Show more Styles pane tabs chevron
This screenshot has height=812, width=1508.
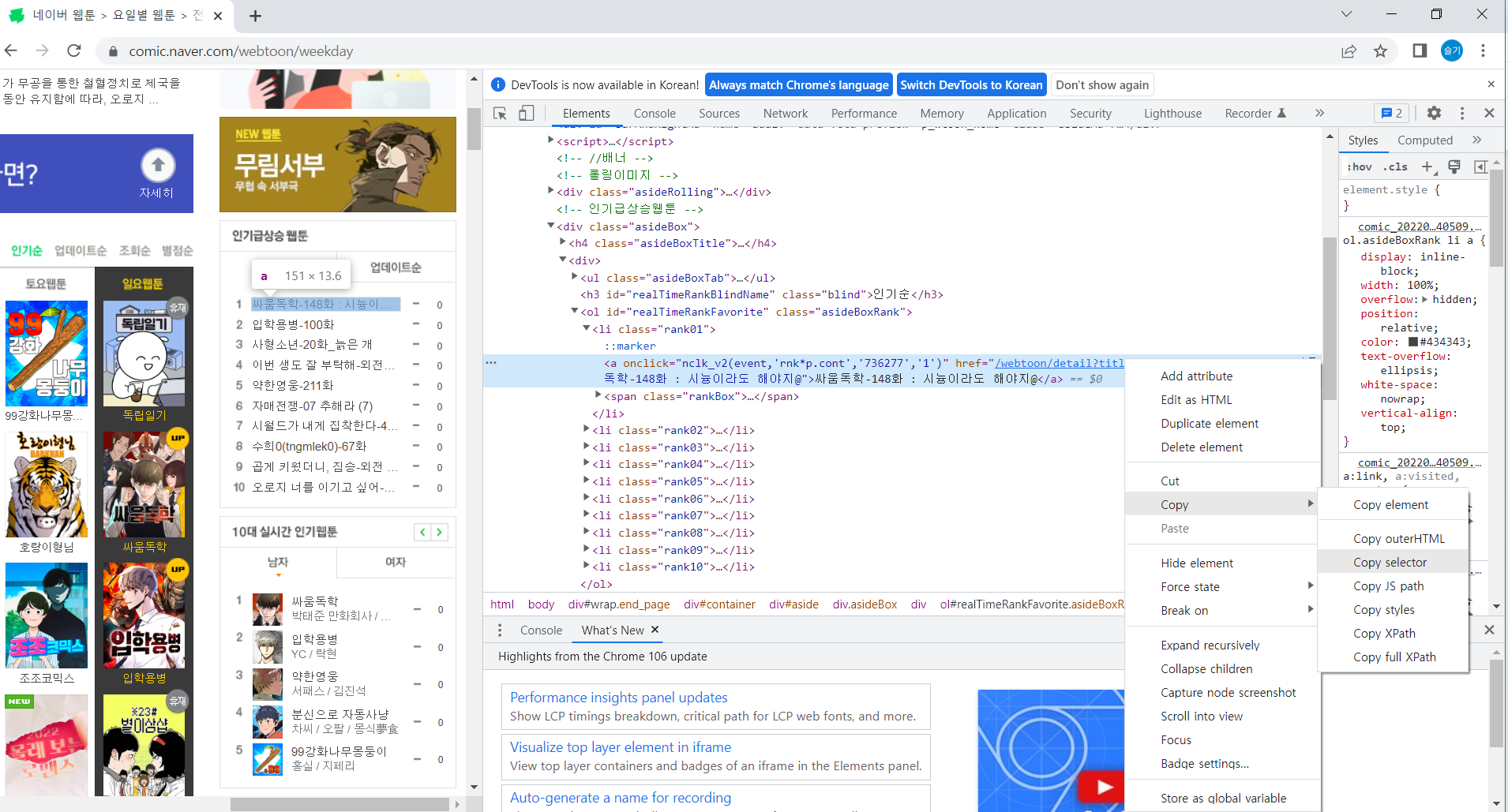pos(1476,140)
